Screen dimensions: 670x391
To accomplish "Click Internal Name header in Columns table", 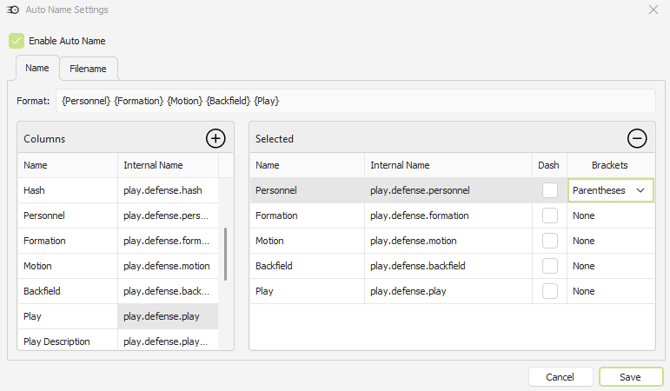I will pos(168,165).
